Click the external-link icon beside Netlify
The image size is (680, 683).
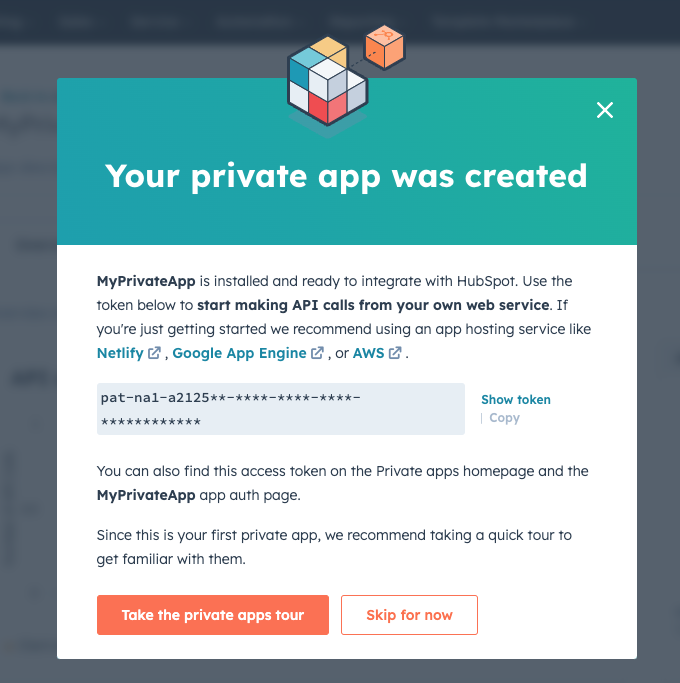[x=154, y=353]
